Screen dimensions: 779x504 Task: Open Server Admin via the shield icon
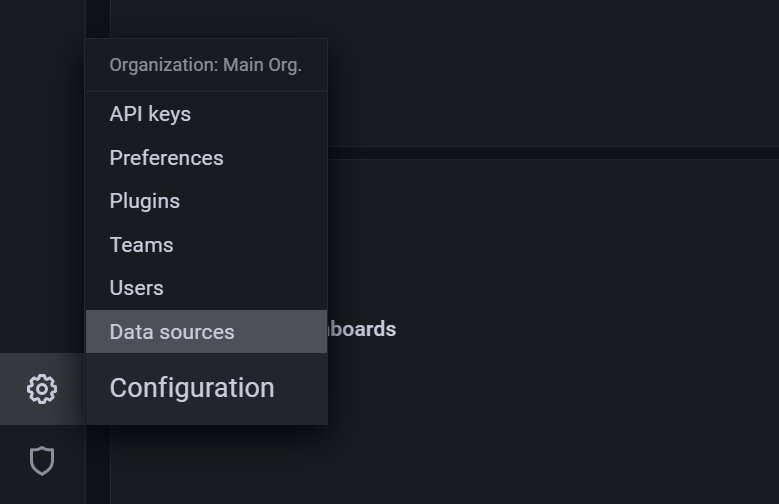pos(42,461)
